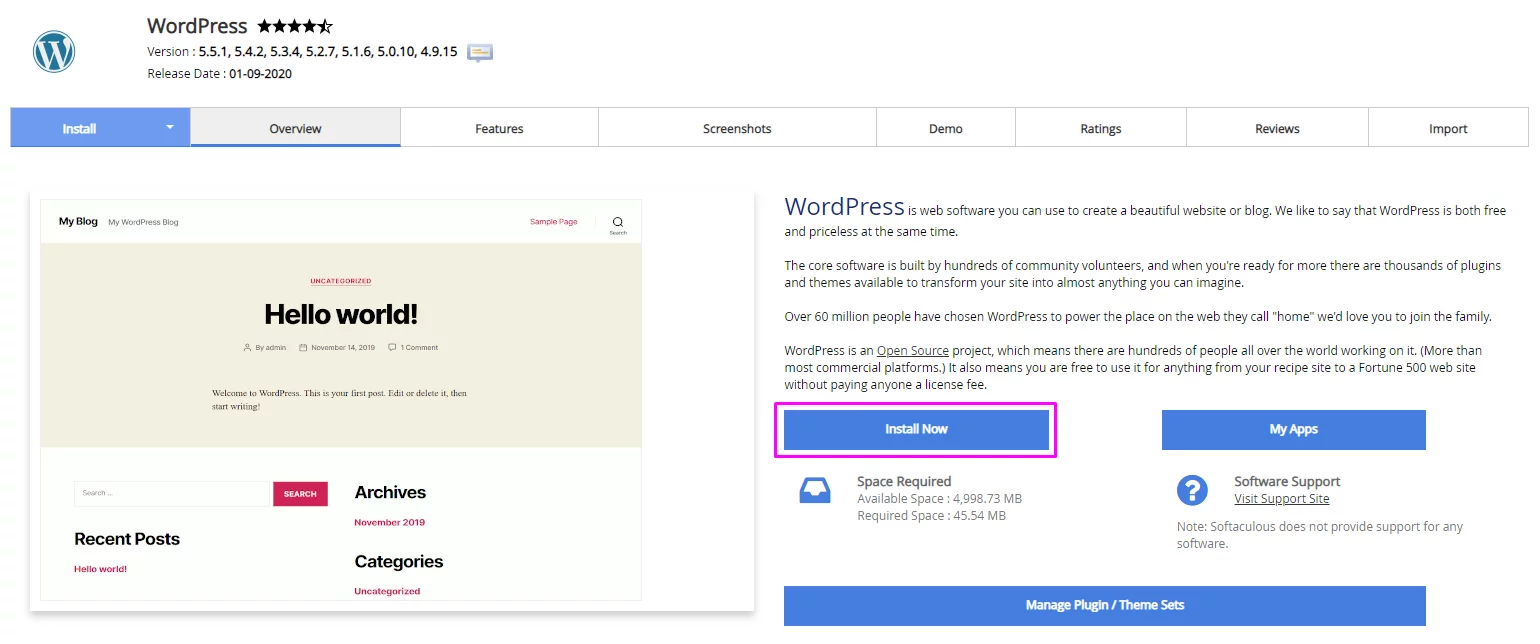Select the Demo tab
The height and width of the screenshot is (644, 1540).
click(945, 128)
